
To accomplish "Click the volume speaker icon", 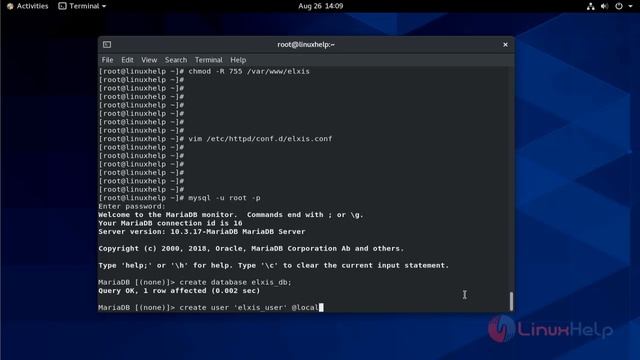I will [x=604, y=6].
